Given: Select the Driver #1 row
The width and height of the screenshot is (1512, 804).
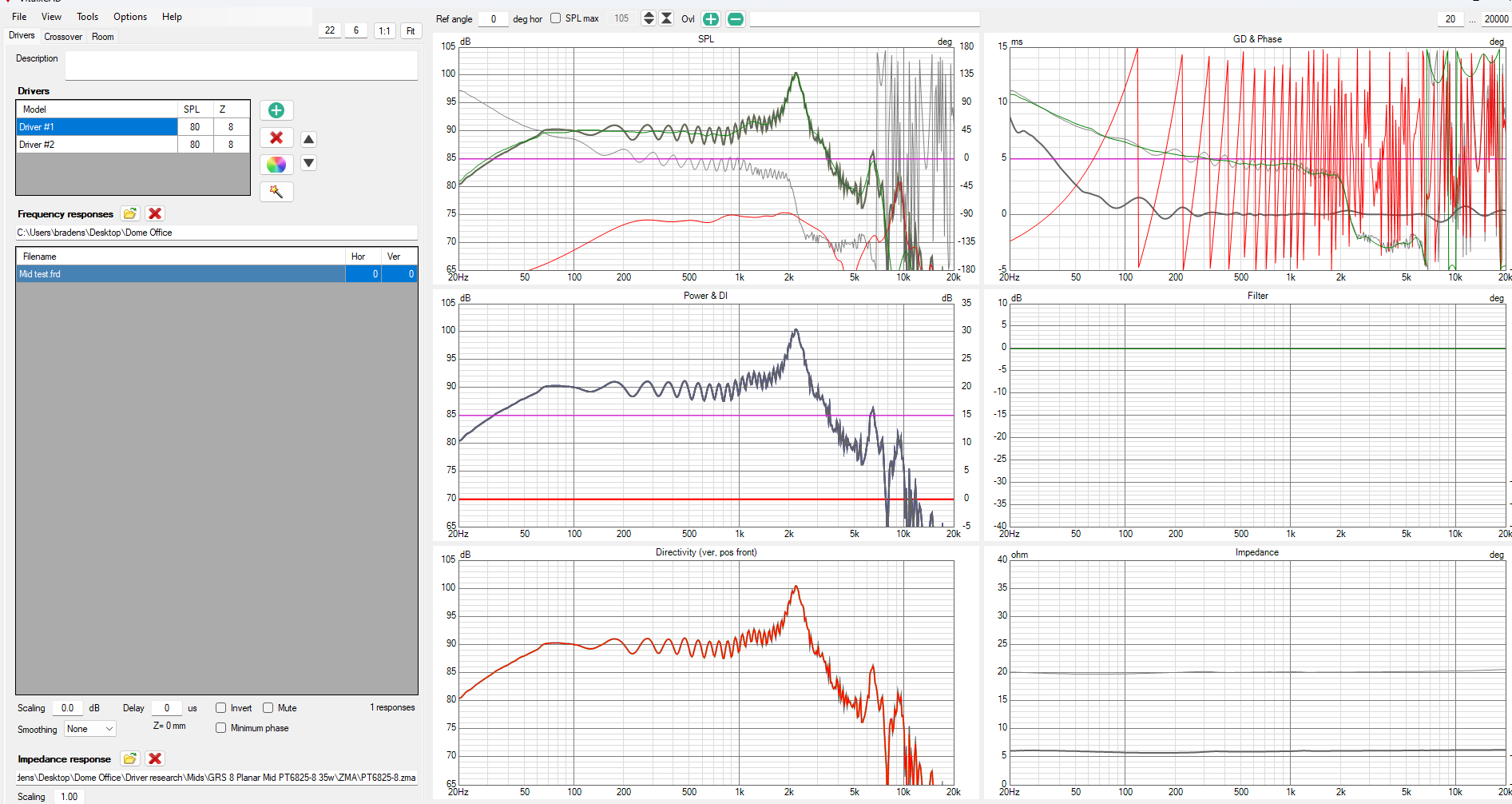Looking at the screenshot, I should [x=133, y=127].
